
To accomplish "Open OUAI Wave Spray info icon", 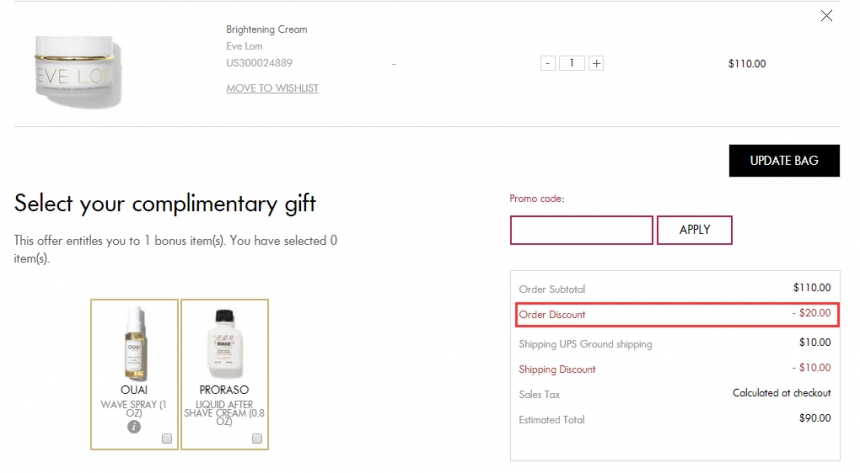I will pyautogui.click(x=134, y=427).
